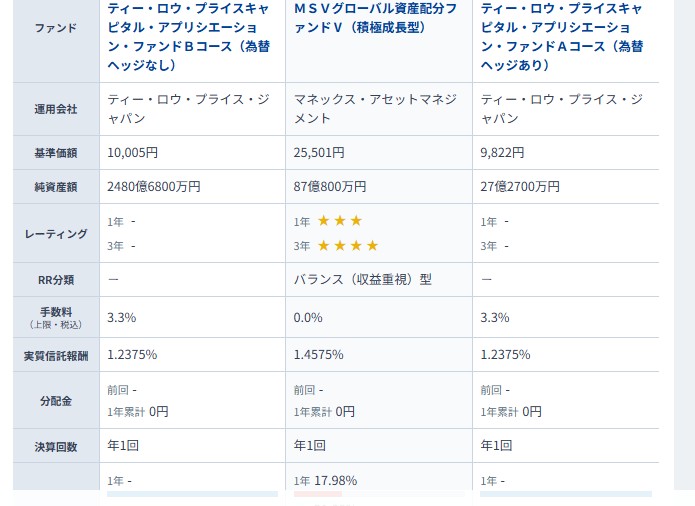Click the 25,501円 base price value
The image size is (695, 506).
coord(319,153)
